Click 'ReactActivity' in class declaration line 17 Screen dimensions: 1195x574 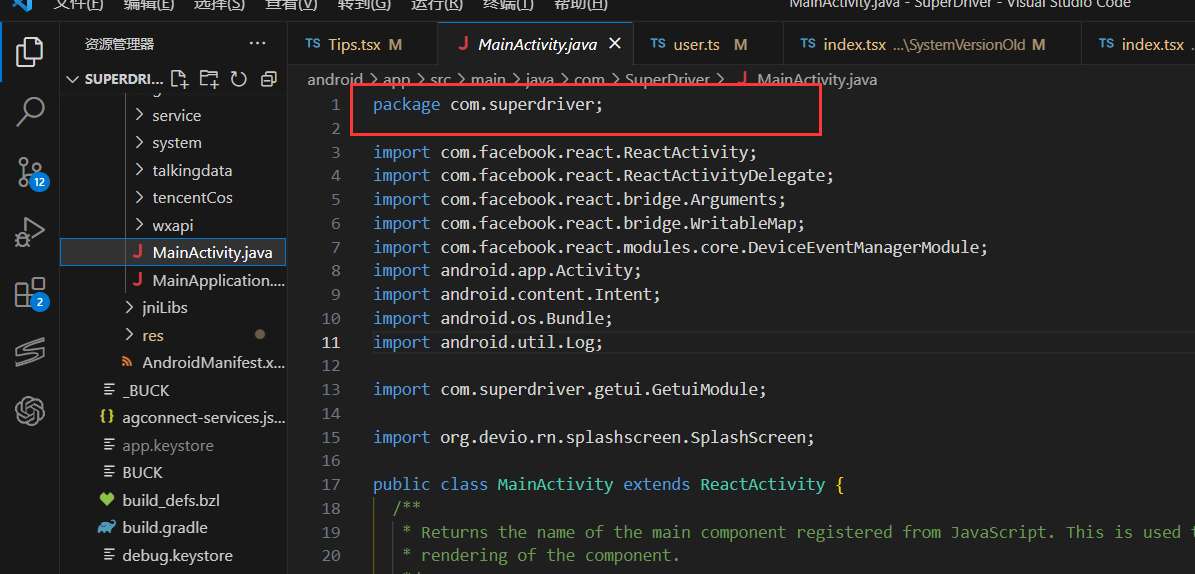pyautogui.click(x=762, y=484)
